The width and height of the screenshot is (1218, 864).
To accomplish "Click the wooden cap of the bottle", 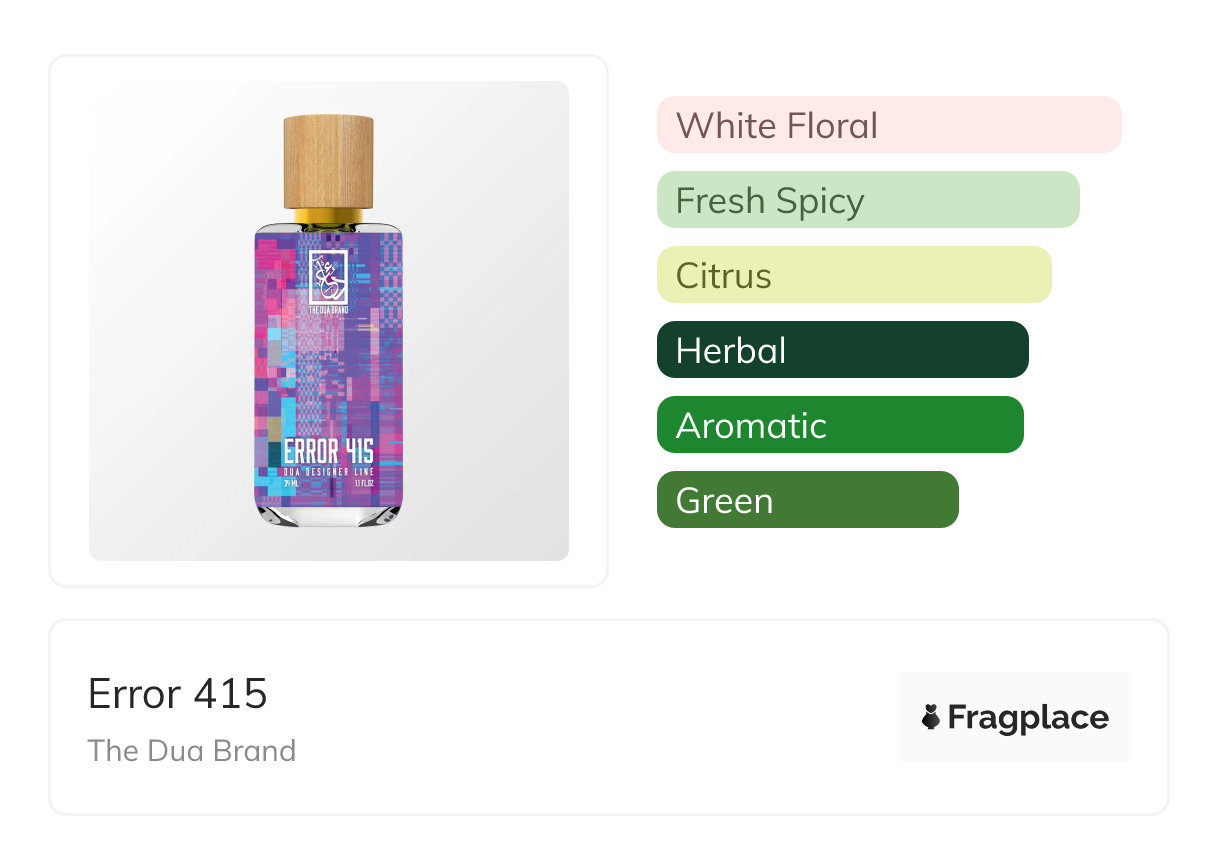I will (328, 161).
